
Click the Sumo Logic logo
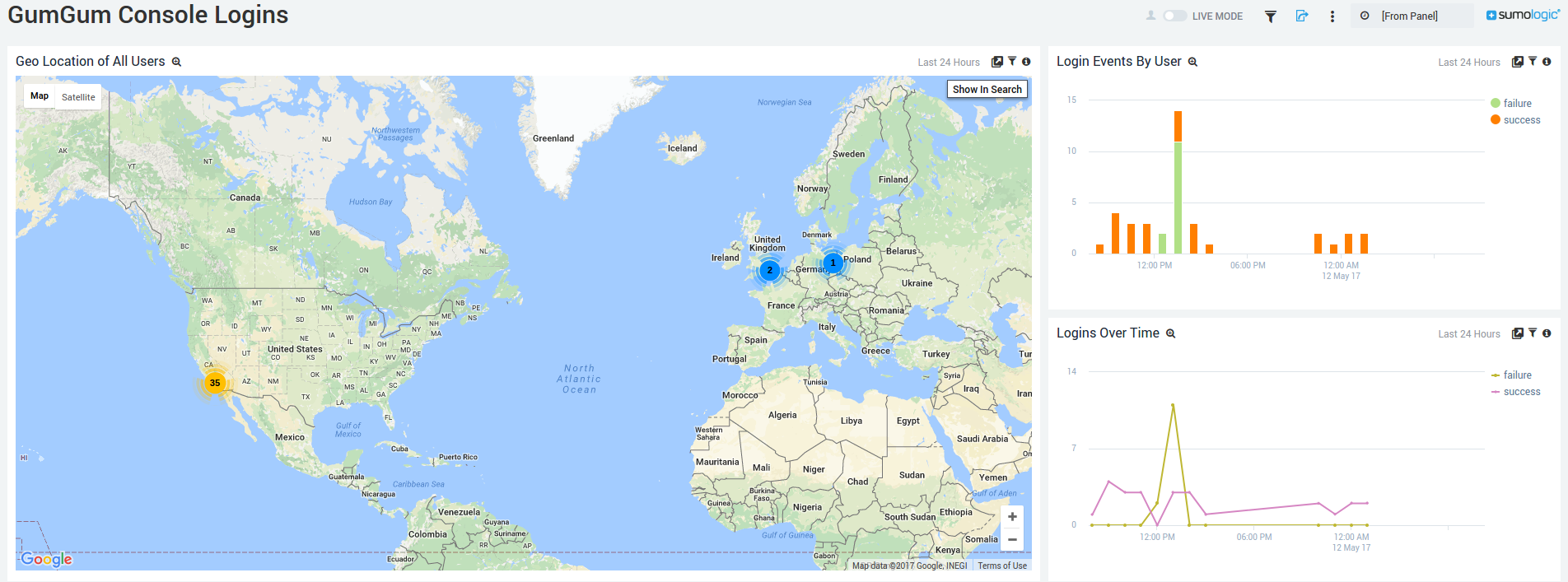tap(1523, 15)
